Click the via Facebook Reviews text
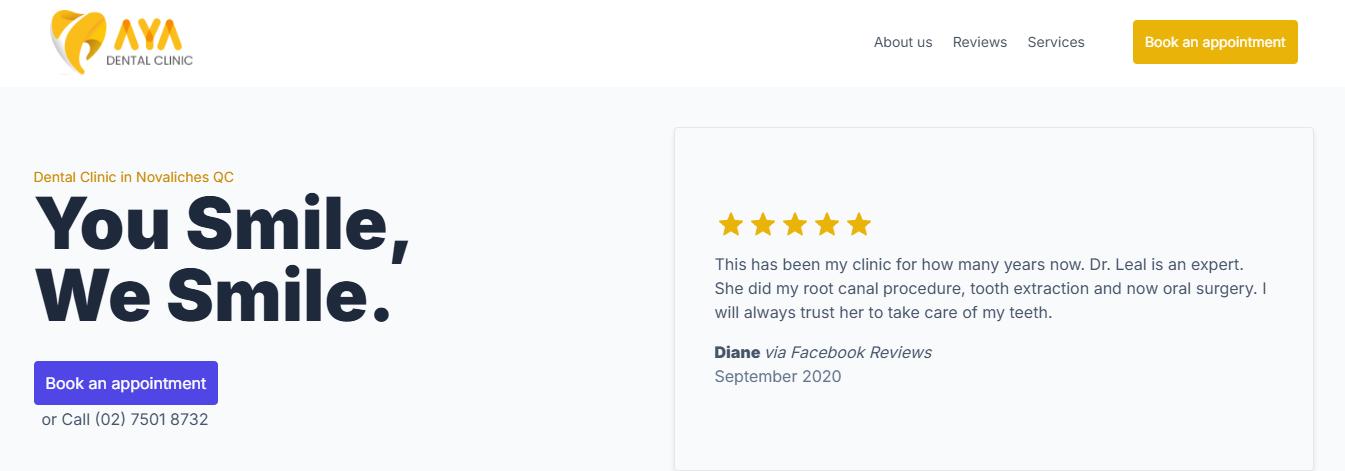 848,353
